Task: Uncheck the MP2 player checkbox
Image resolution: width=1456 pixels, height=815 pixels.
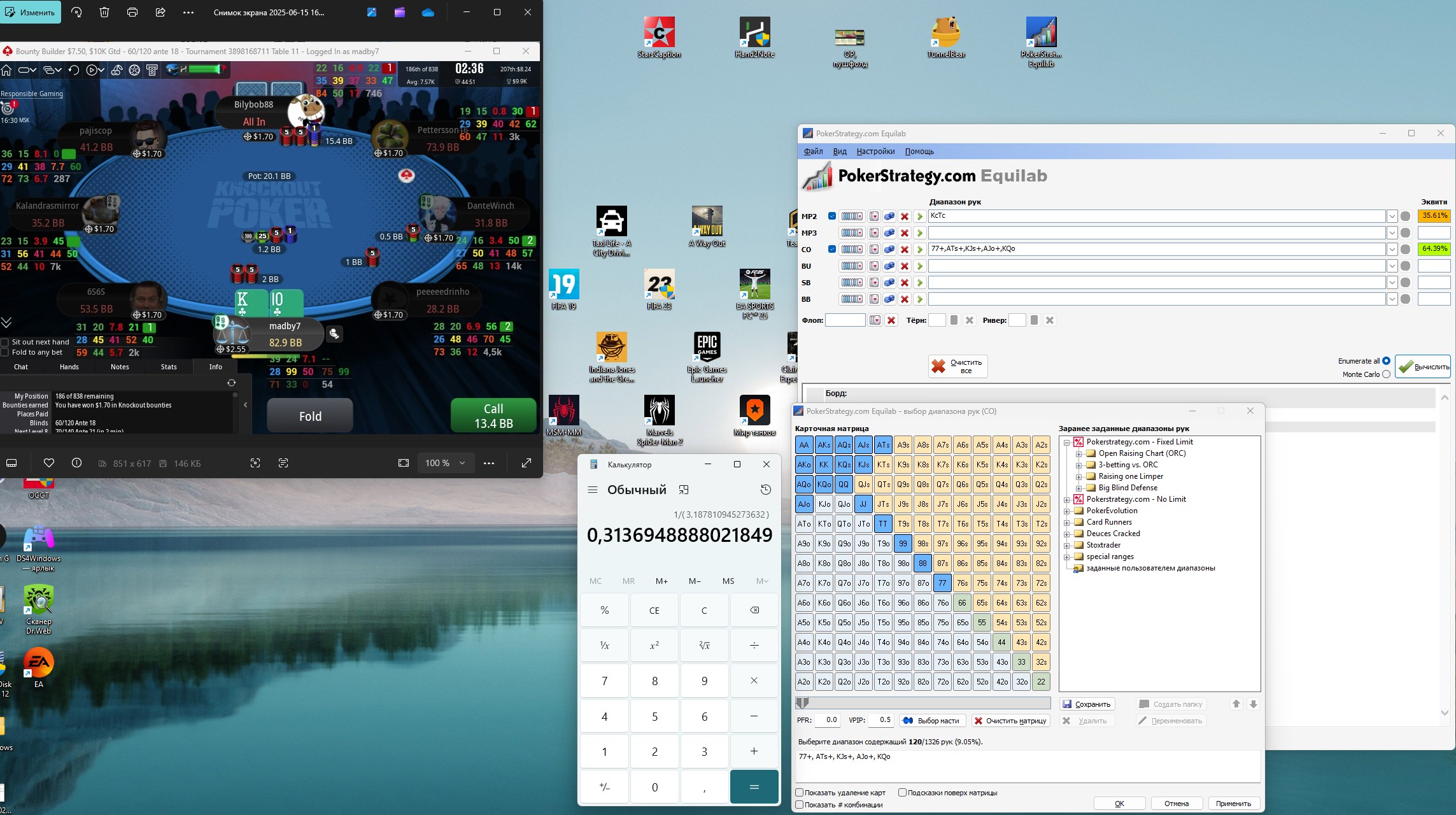Action: point(832,216)
